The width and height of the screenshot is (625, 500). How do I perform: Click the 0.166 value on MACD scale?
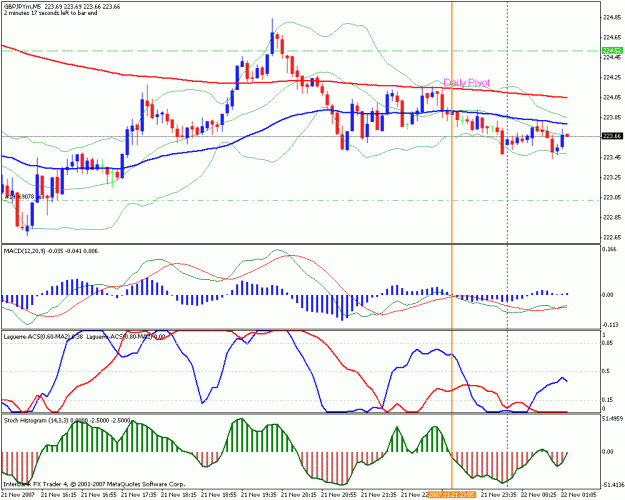[610, 249]
